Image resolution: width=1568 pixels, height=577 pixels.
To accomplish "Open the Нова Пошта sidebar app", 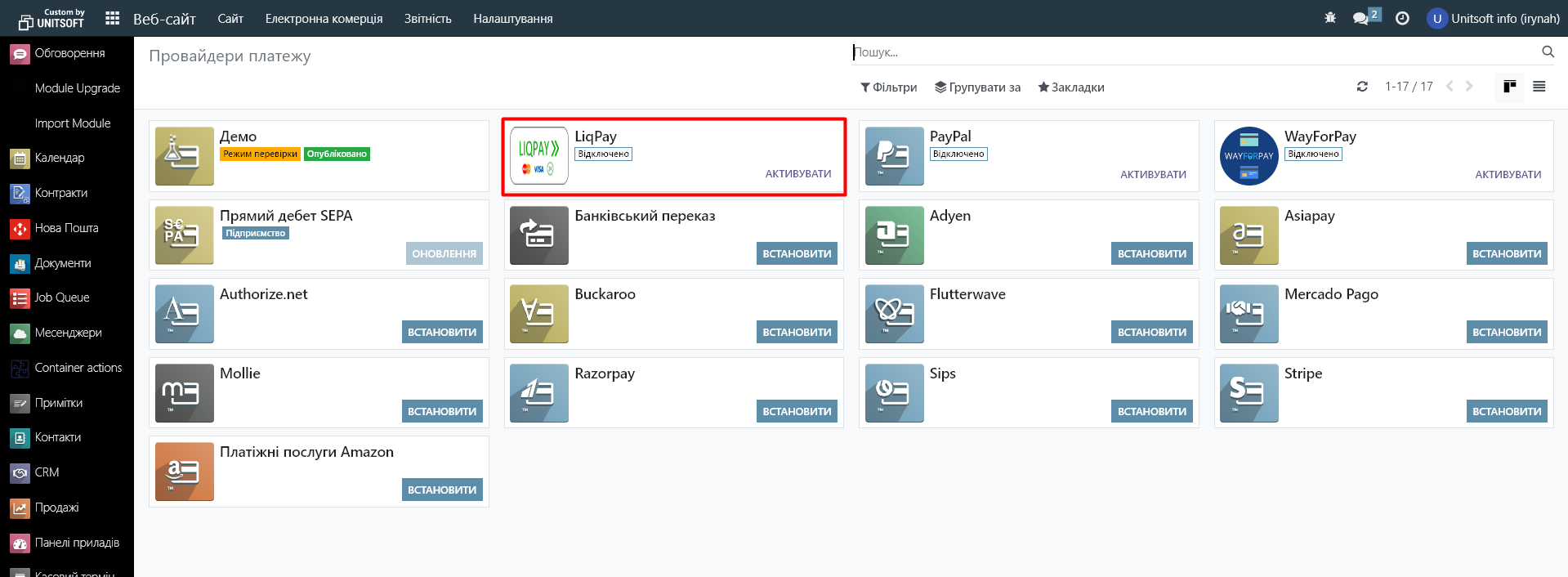I will tap(66, 228).
